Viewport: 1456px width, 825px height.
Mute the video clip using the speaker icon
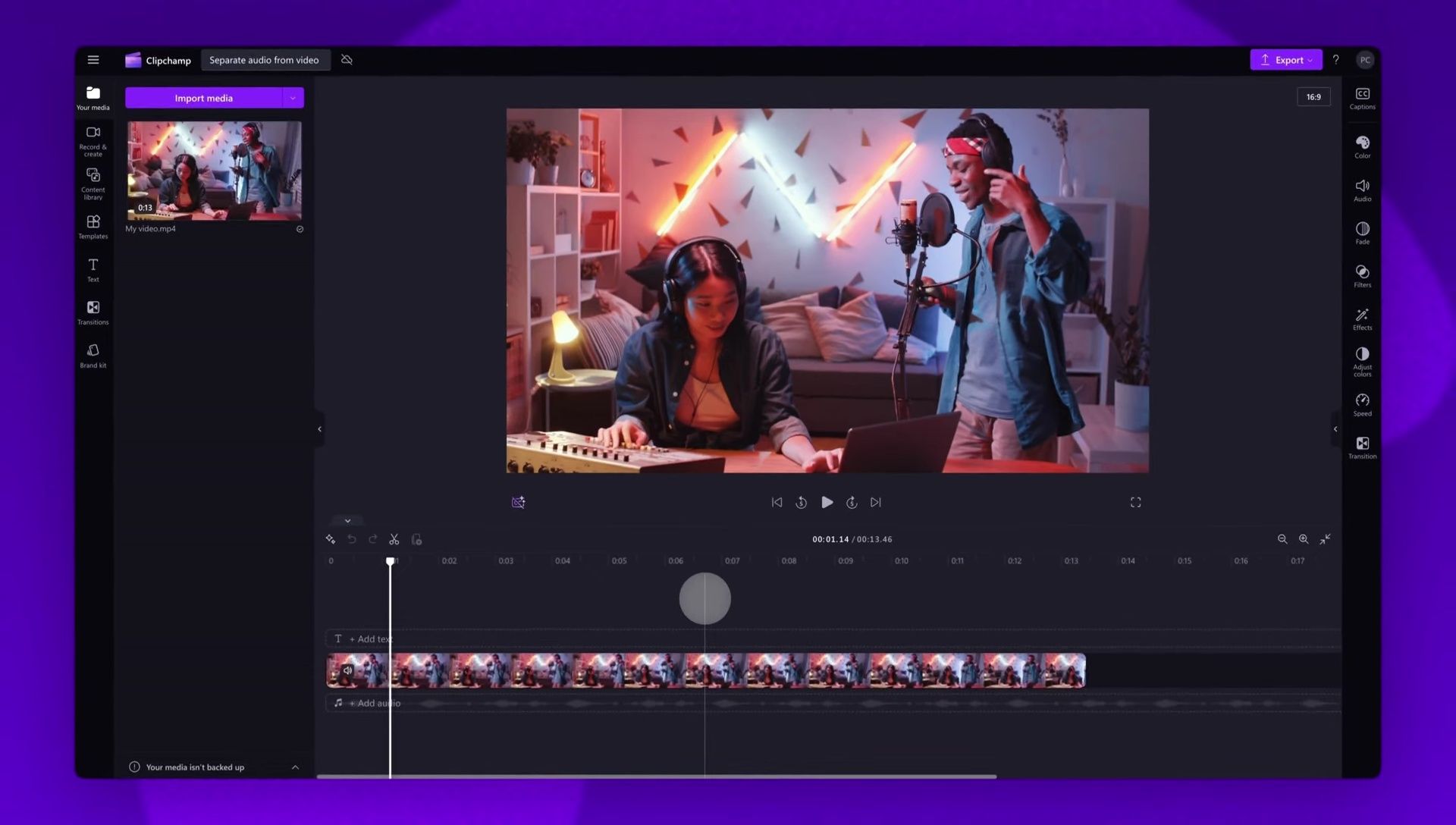point(347,670)
